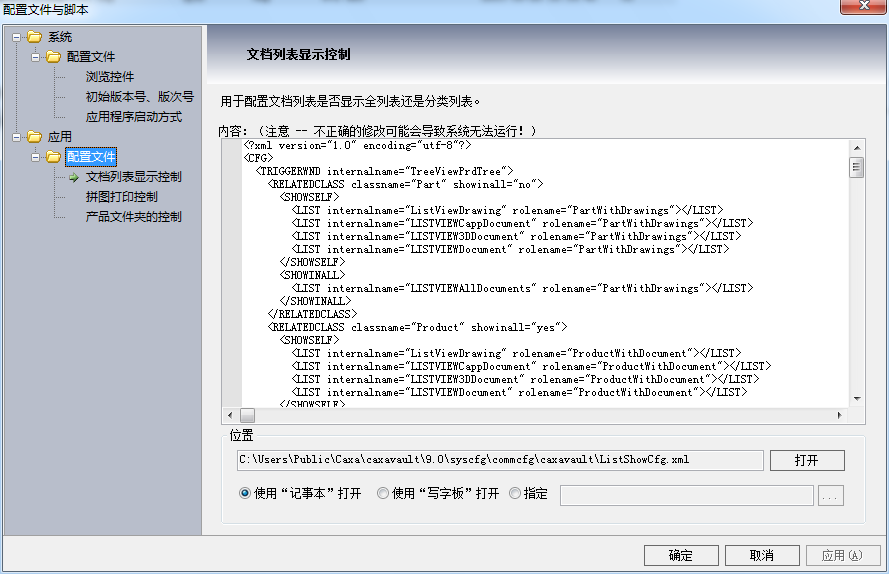889x574 pixels.
Task: Click the 系统 folder icon
Action: click(x=35, y=37)
